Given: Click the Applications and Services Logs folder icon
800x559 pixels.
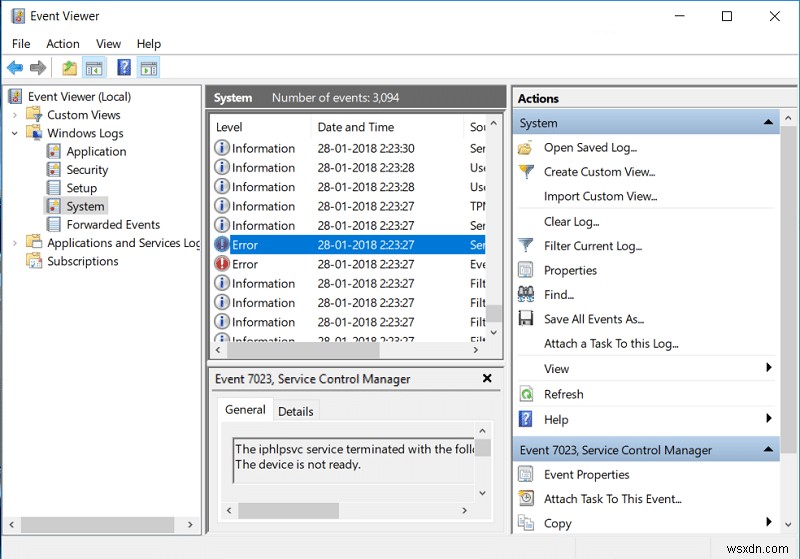Looking at the screenshot, I should pyautogui.click(x=34, y=242).
